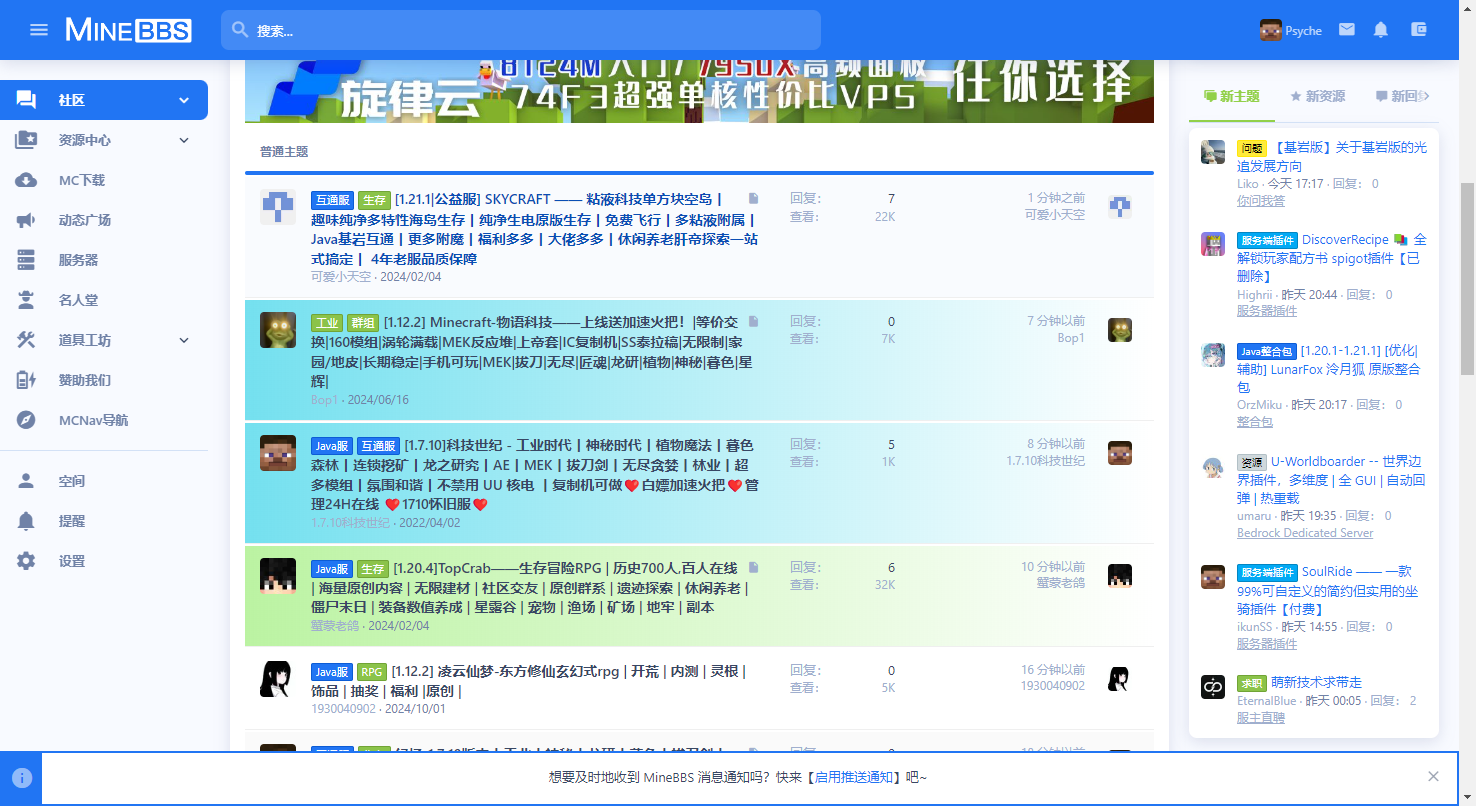Open the mail inbox icon

coord(1347,30)
